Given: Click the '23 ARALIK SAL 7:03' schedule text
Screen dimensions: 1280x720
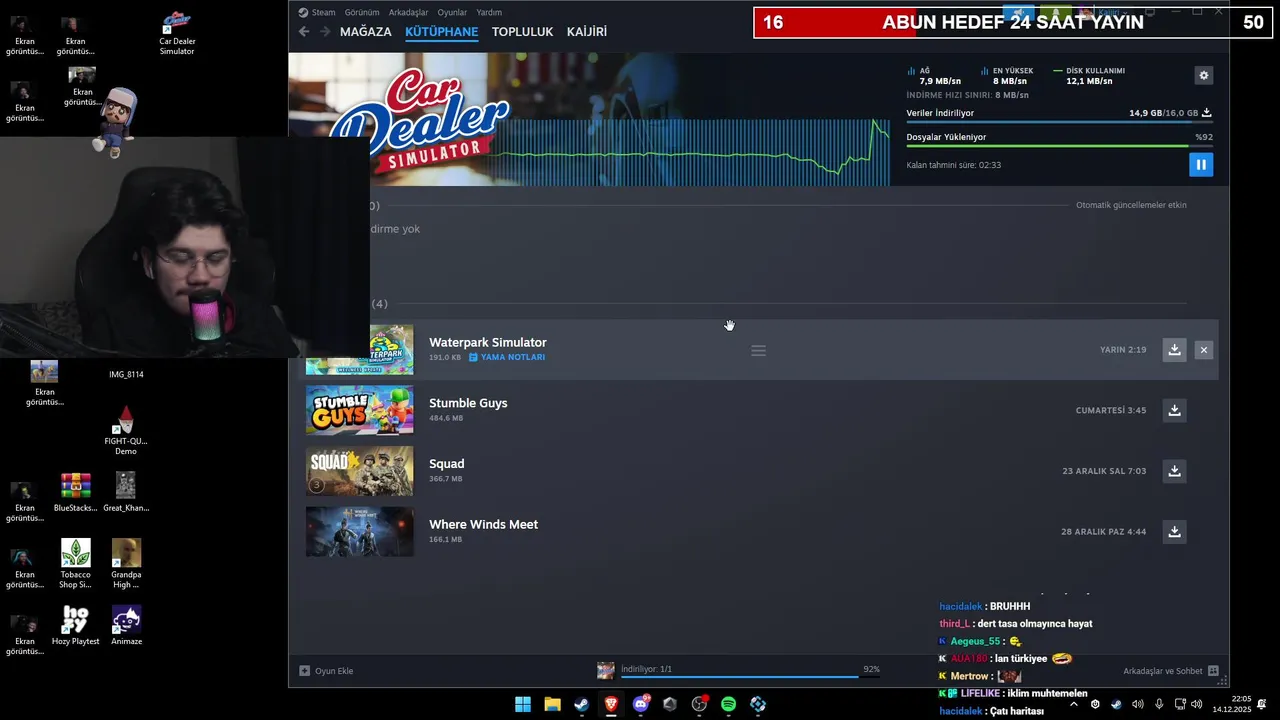Looking at the screenshot, I should pos(1104,471).
